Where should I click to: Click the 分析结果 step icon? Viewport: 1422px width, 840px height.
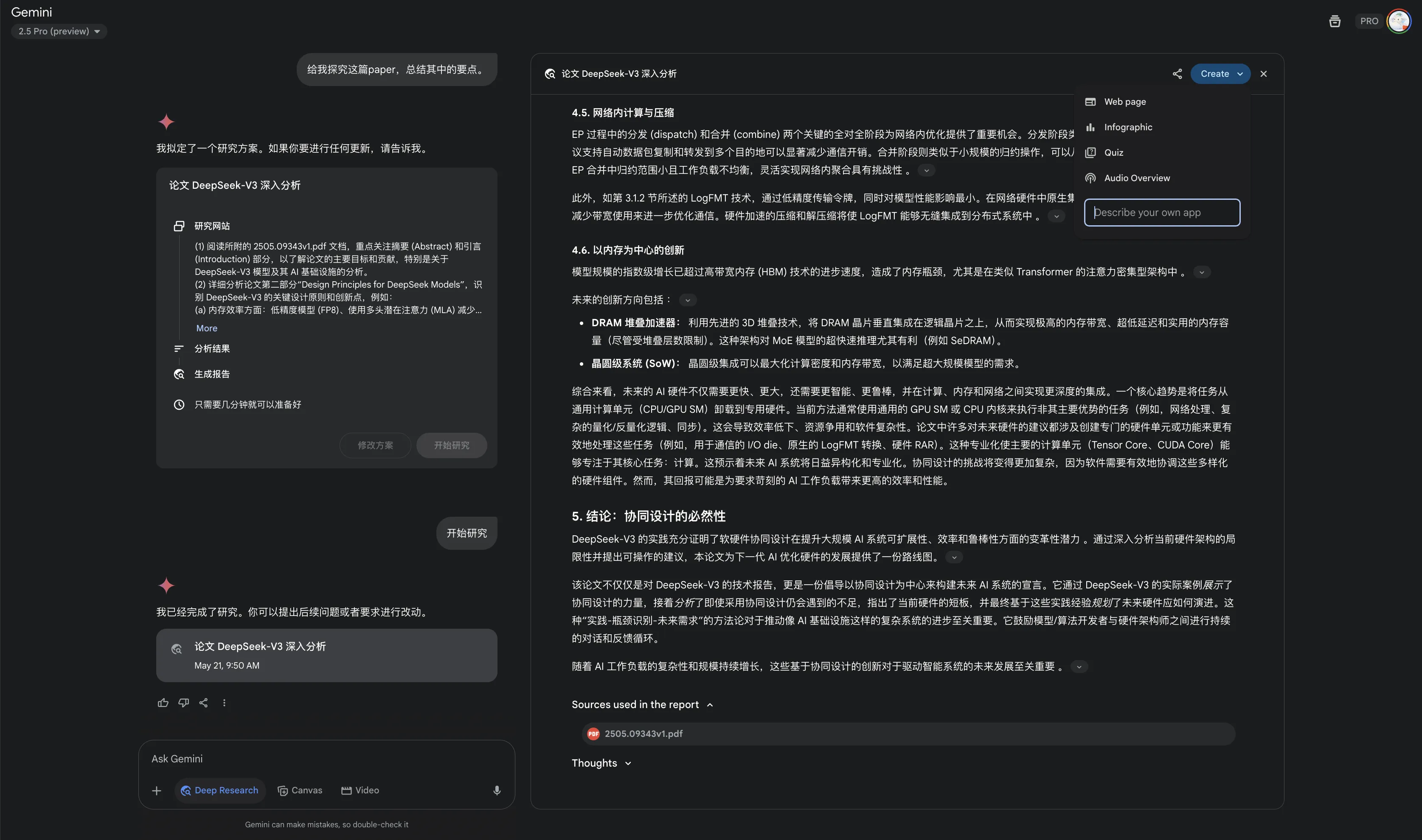coord(179,349)
